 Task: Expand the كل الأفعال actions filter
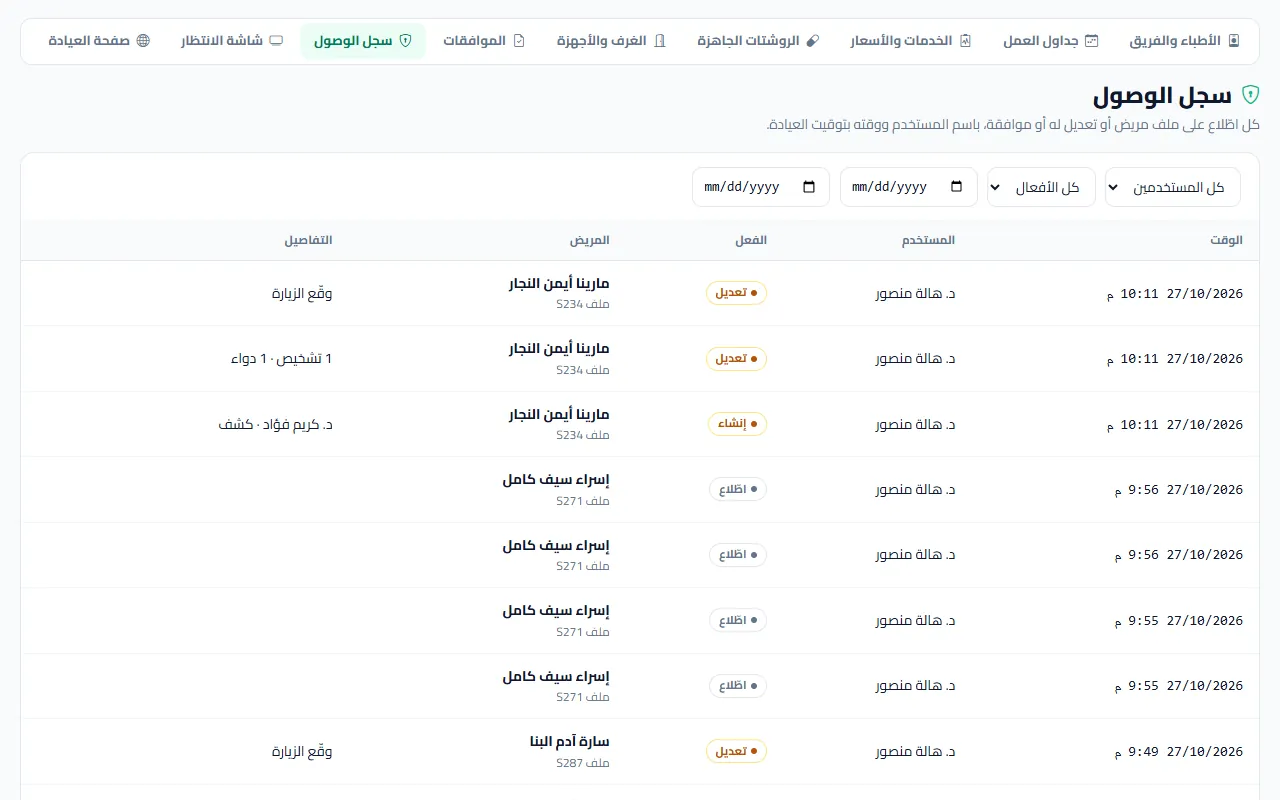coord(1041,187)
